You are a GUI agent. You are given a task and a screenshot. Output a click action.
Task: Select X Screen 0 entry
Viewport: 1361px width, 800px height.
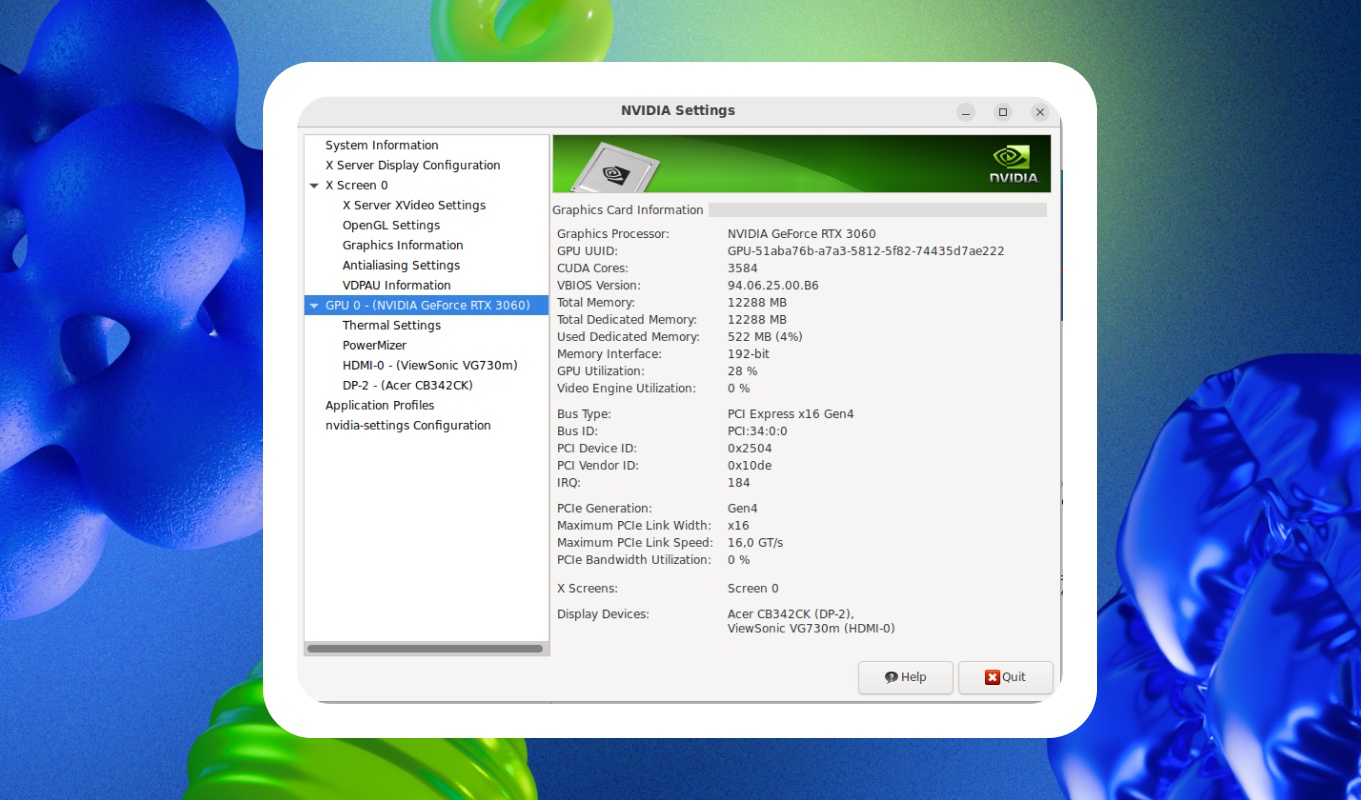pyautogui.click(x=356, y=185)
